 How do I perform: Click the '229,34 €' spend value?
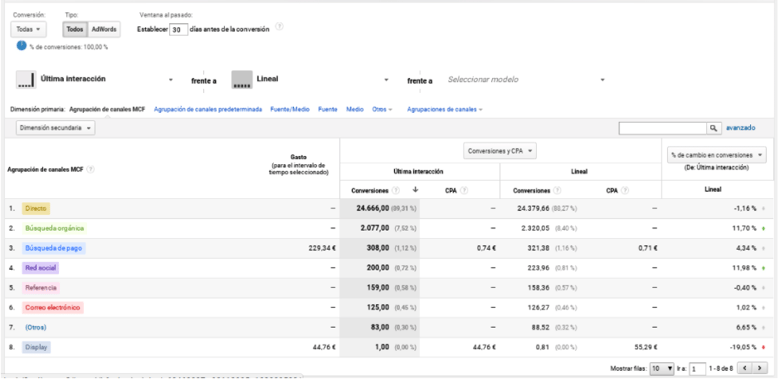tap(322, 249)
